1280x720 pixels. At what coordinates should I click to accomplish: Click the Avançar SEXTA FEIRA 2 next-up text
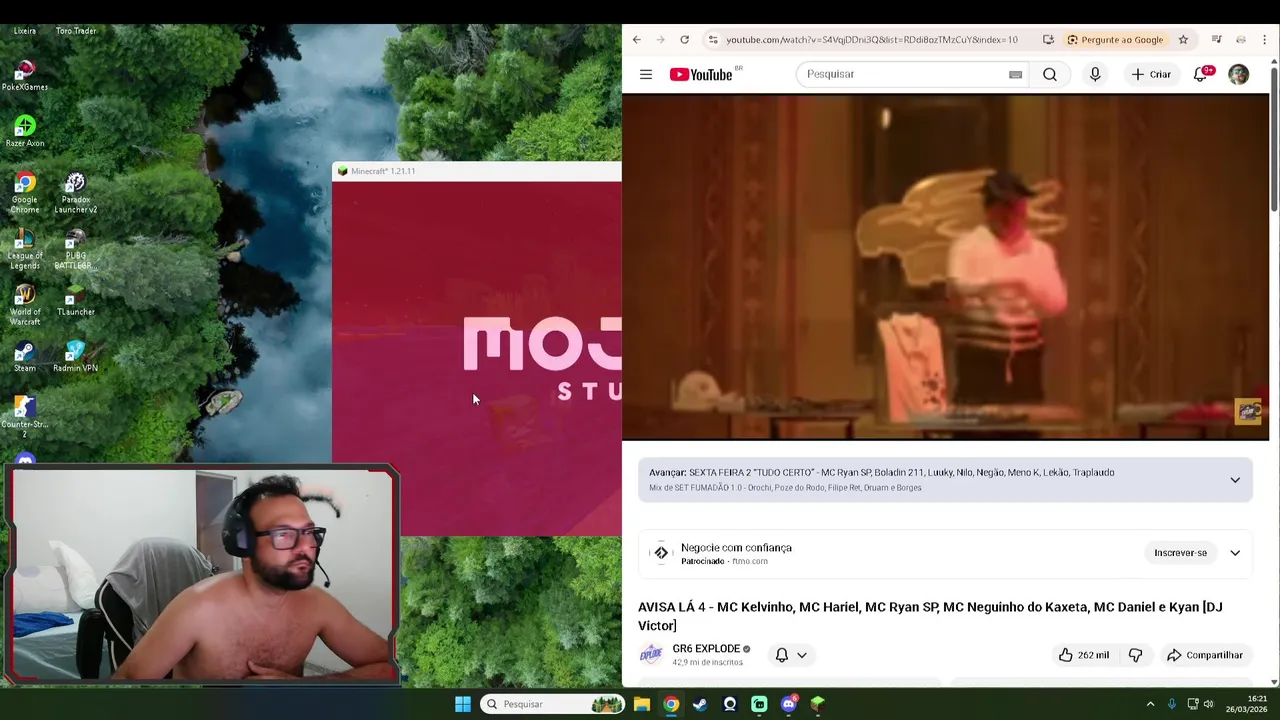[881, 472]
